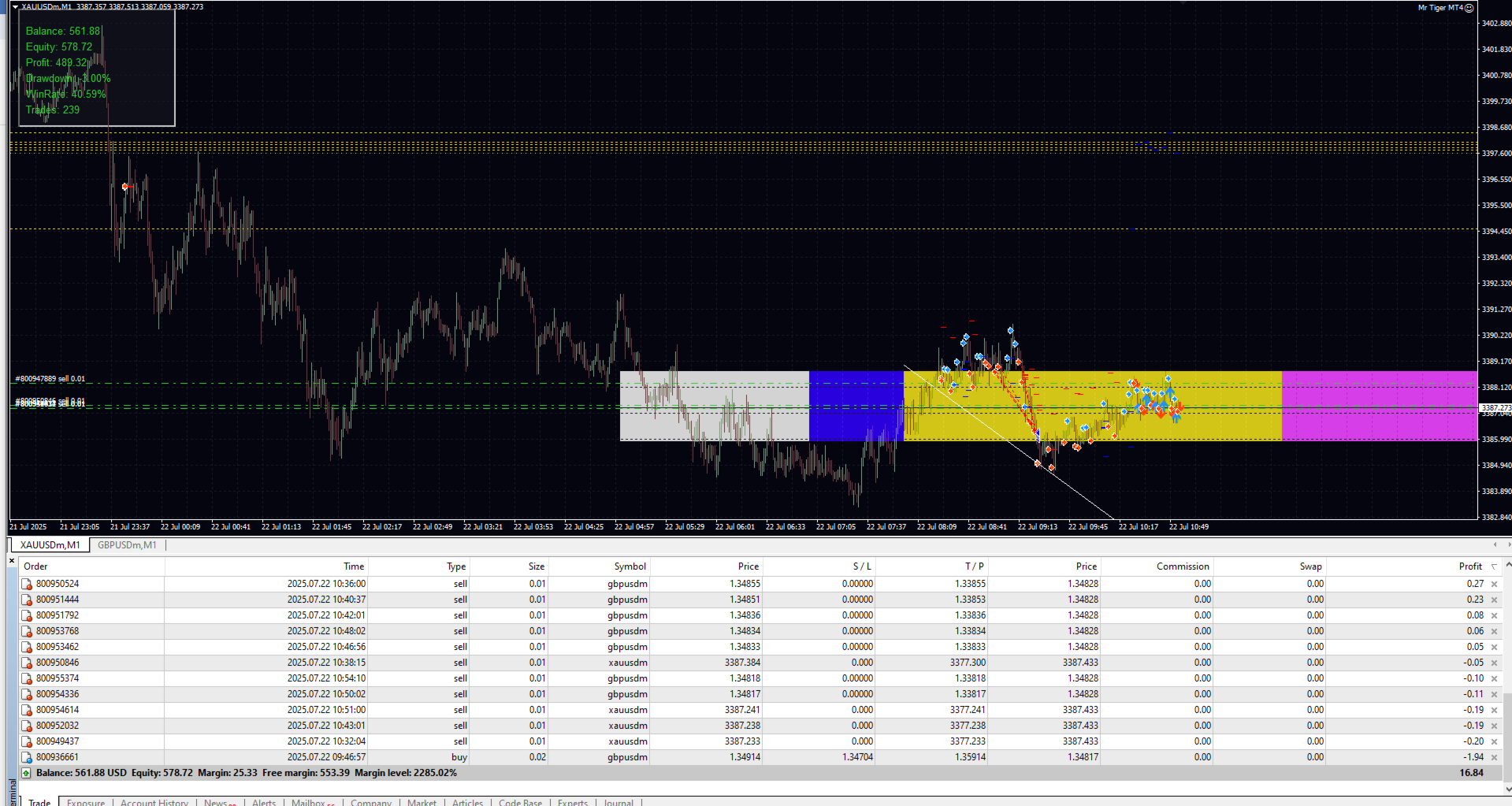
Task: Close the buy order with profit -1.94
Action: (1494, 757)
